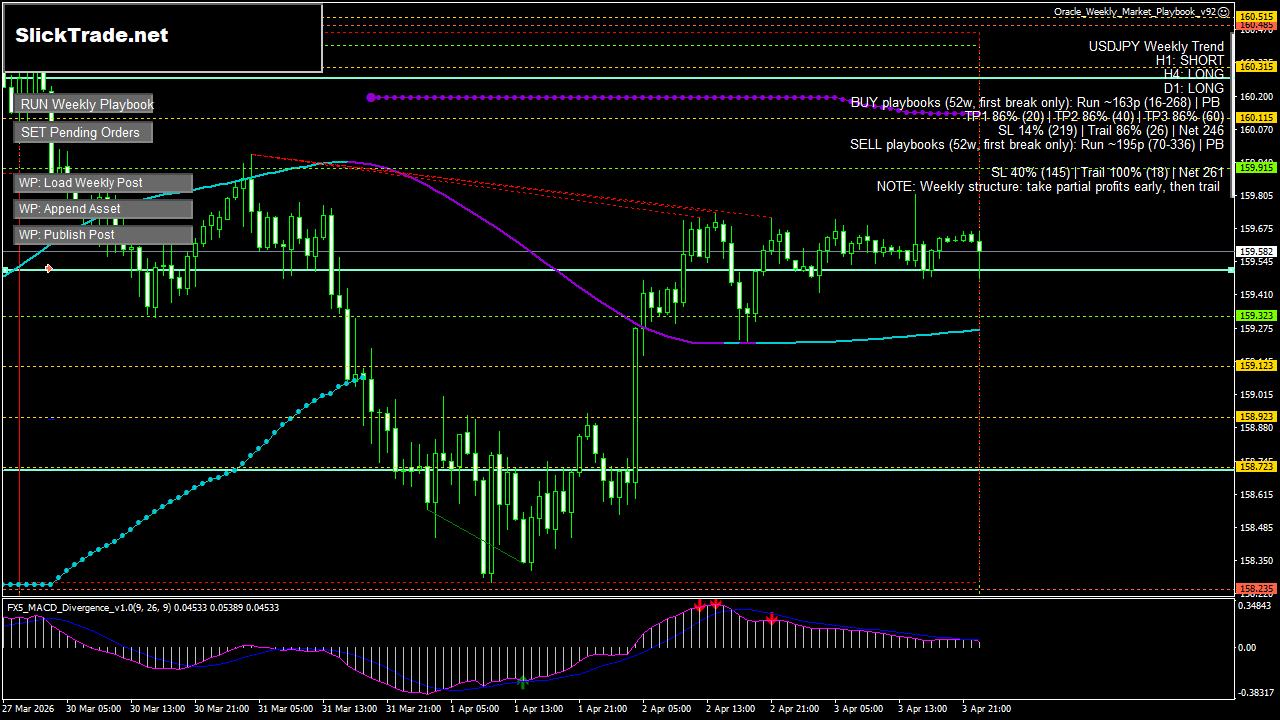Click the -0.38317 MACD scale value
Viewport: 1280px width, 720px height.
click(1256, 692)
